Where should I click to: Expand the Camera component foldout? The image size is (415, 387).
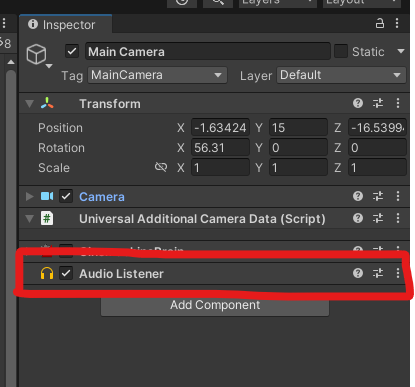pyautogui.click(x=30, y=196)
